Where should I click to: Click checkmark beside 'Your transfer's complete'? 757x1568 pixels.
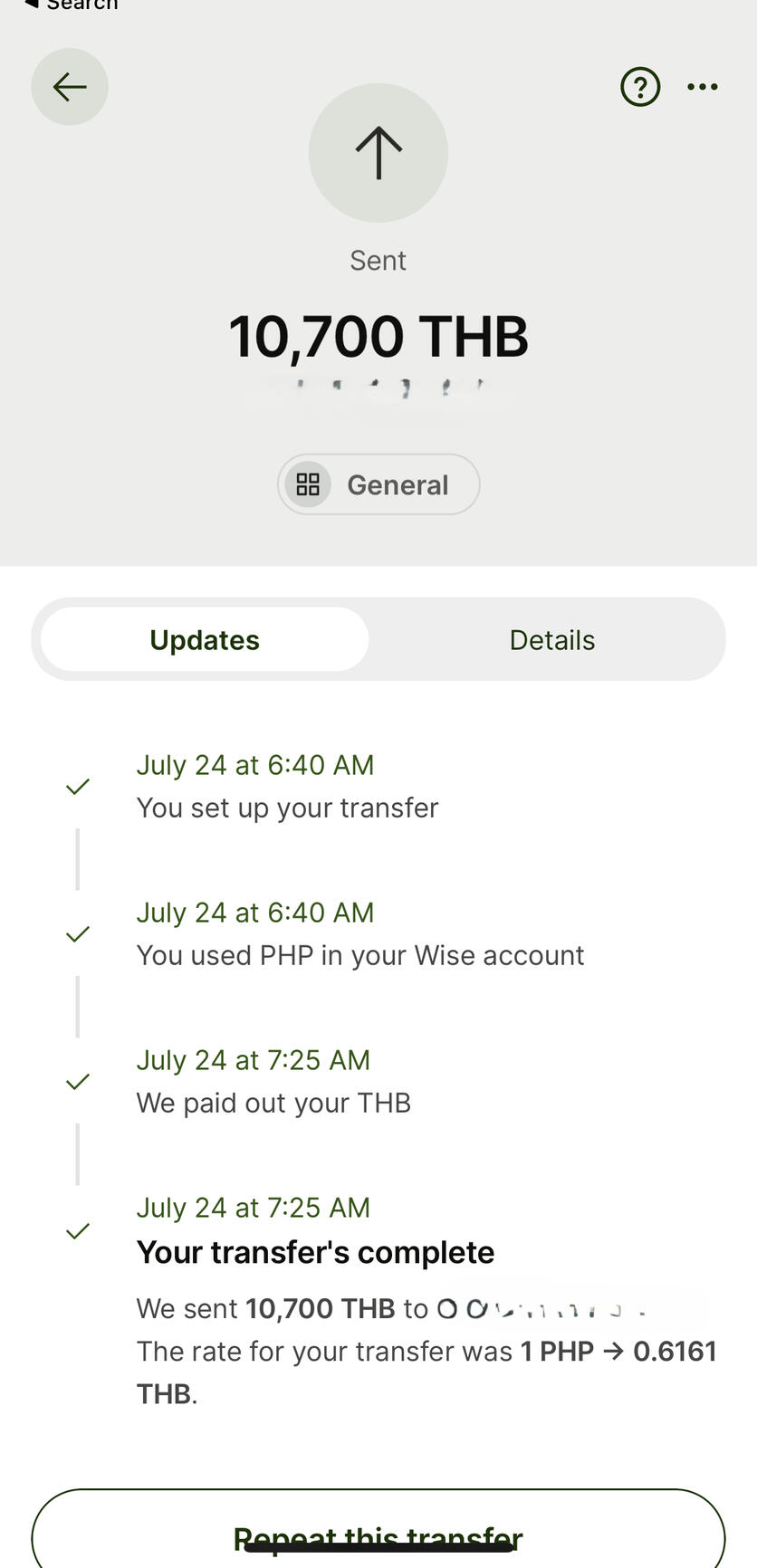point(78,1230)
